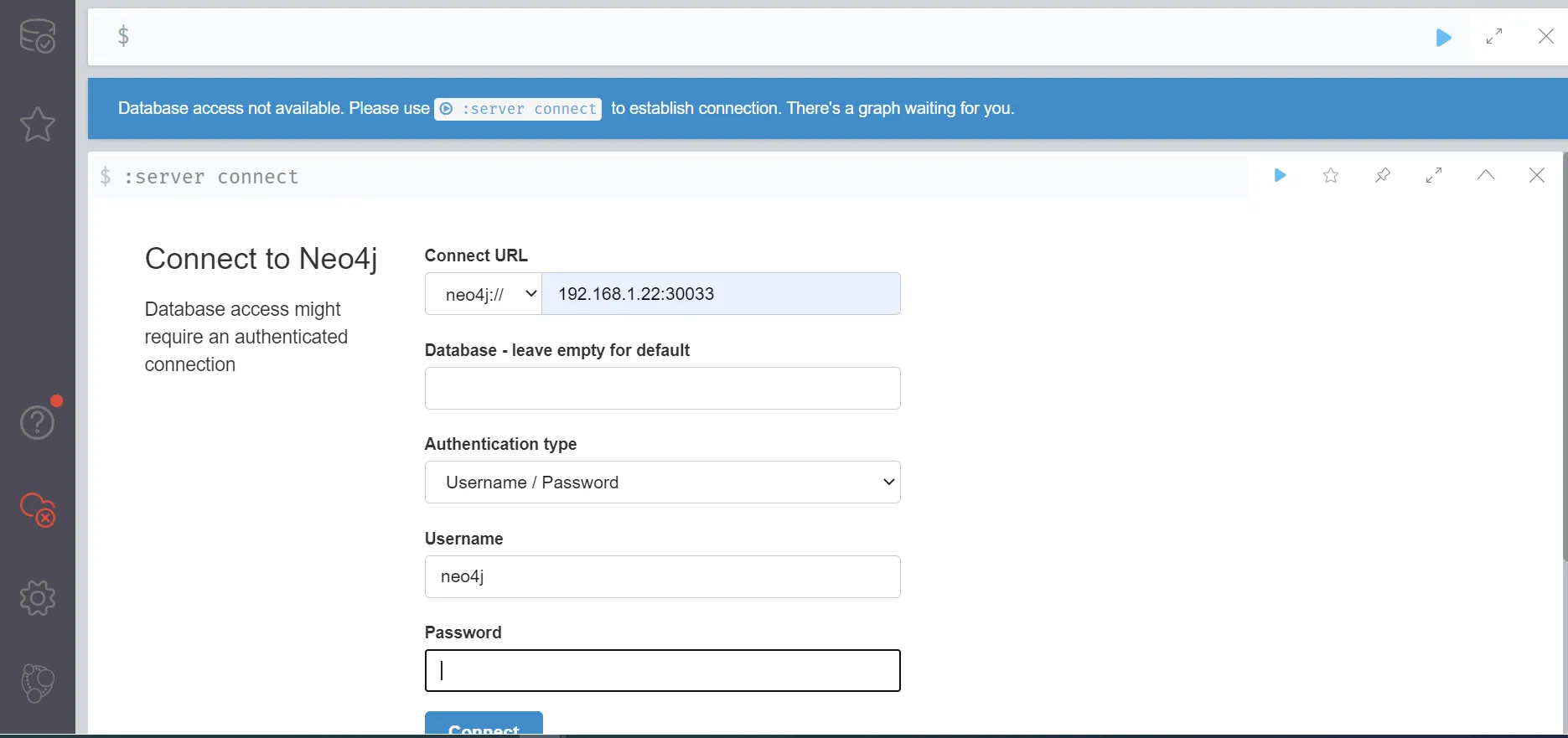Click the :server connect link in banner
The width and height of the screenshot is (1568, 738).
click(518, 109)
